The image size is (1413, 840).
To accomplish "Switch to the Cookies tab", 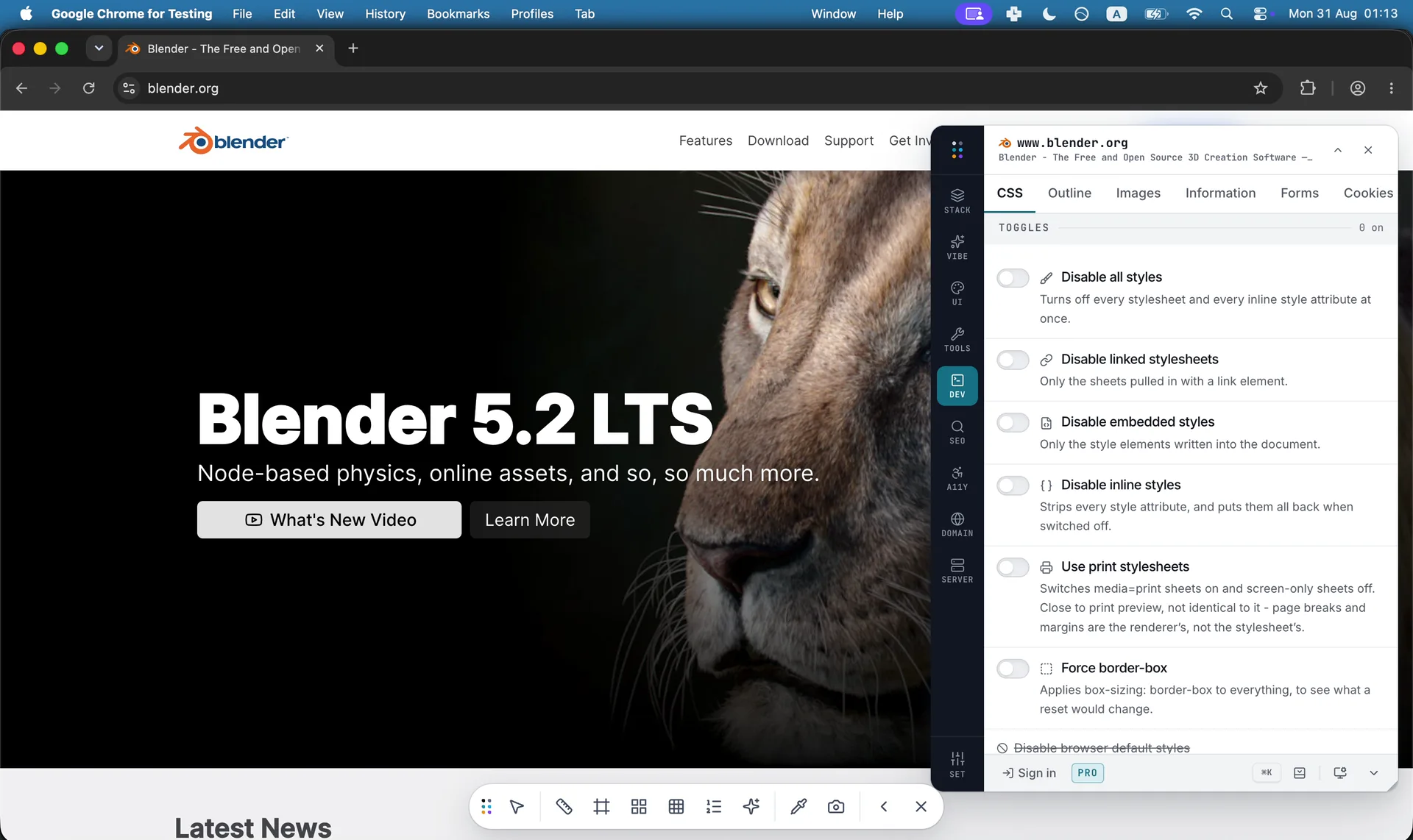I will (x=1367, y=193).
